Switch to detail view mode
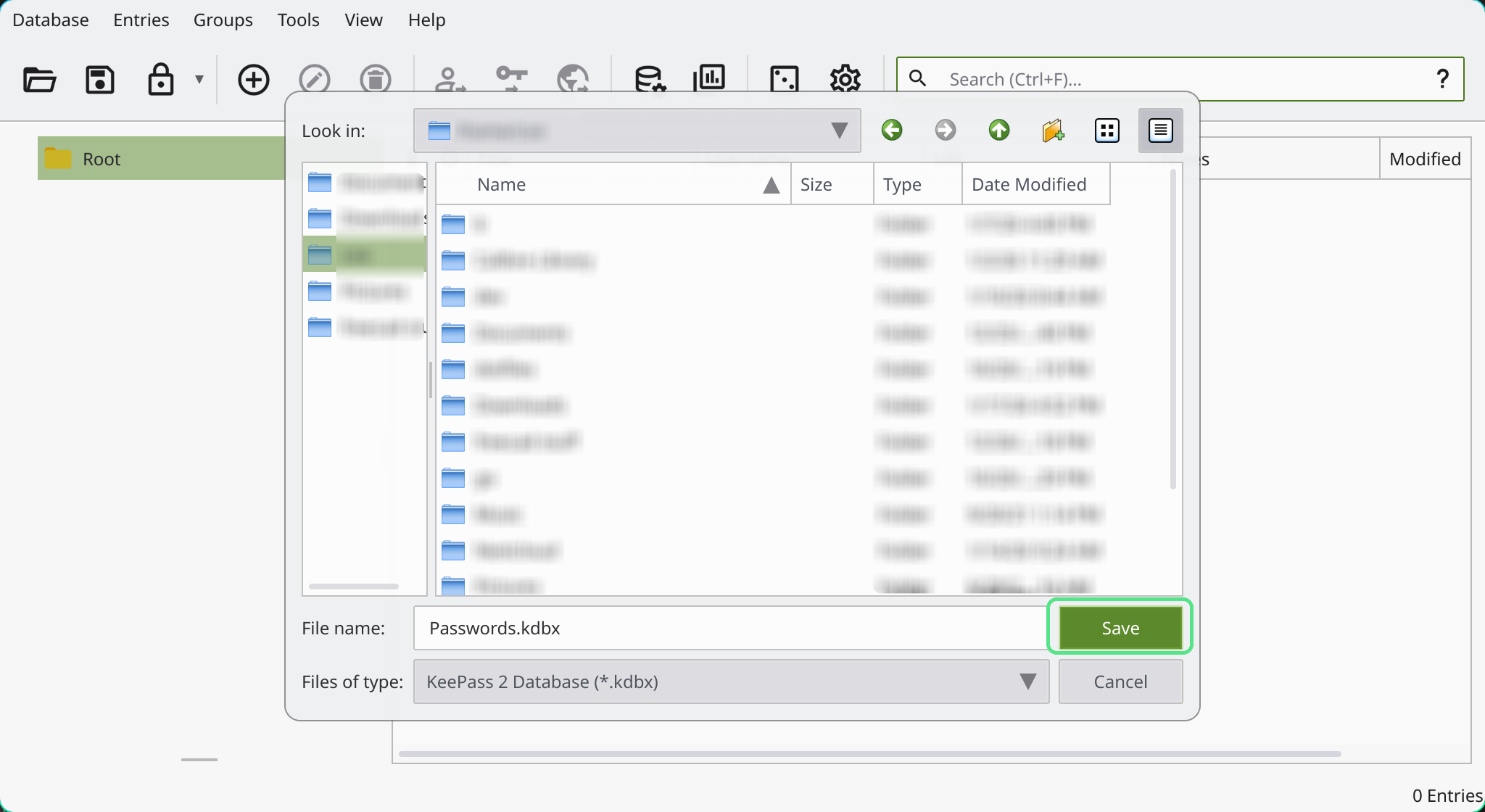Screen dimensions: 1485x812 [x=1160, y=130]
